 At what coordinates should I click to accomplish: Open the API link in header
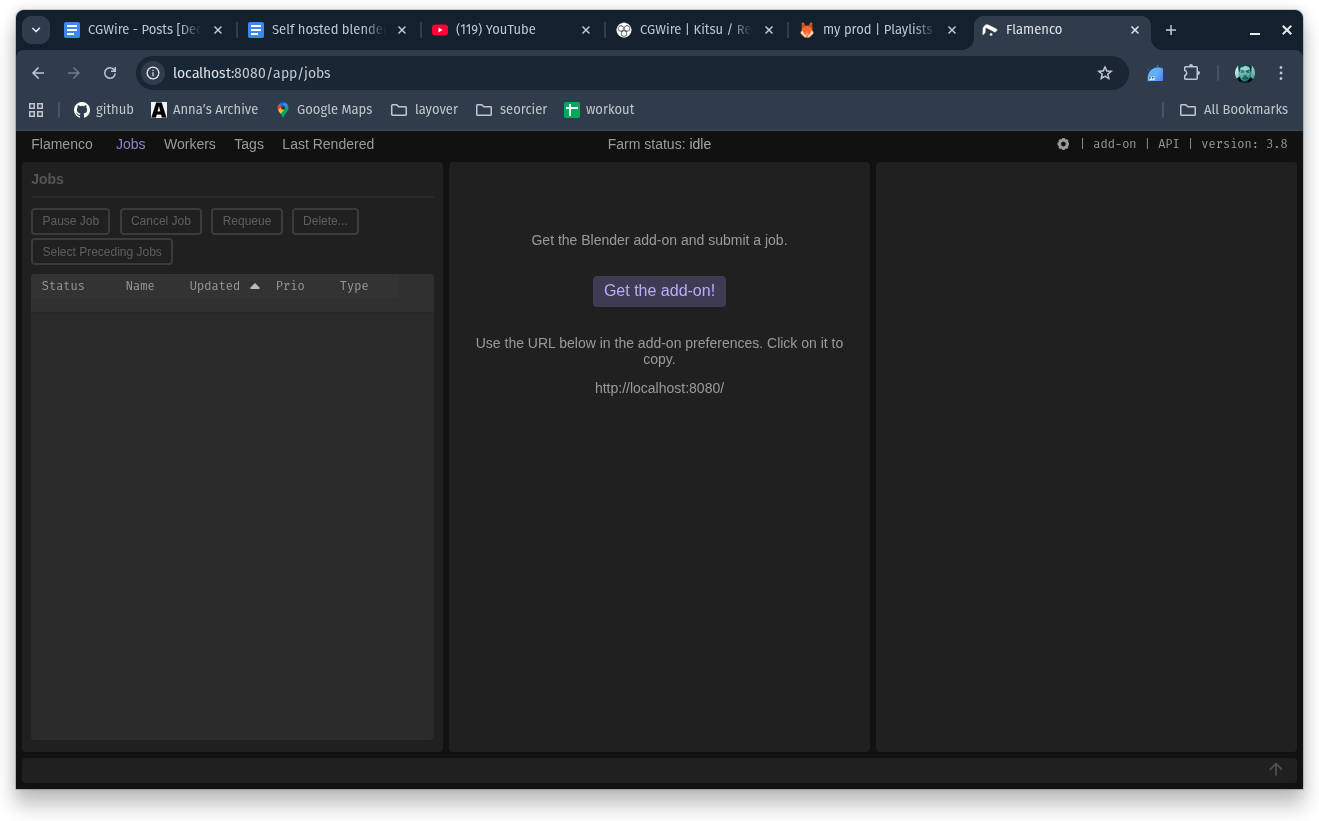point(1168,144)
